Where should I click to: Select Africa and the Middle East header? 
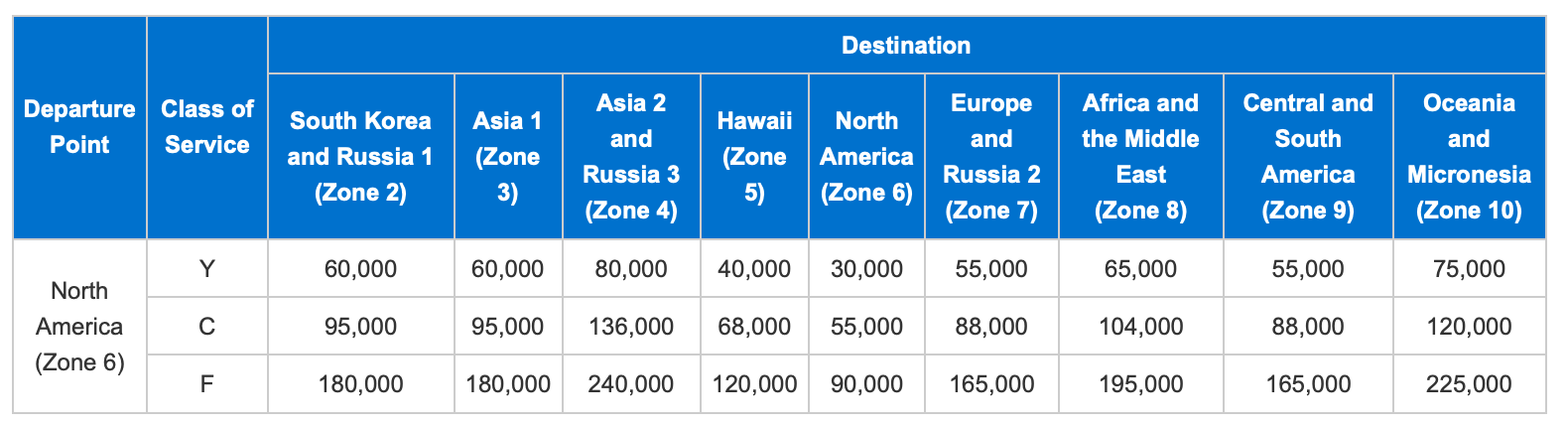[1140, 157]
